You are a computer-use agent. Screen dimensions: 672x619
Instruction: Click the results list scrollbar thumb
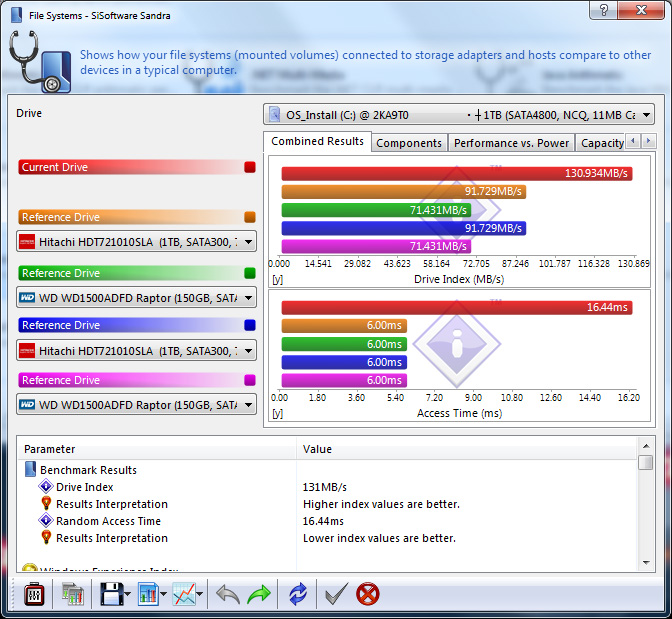coord(646,463)
